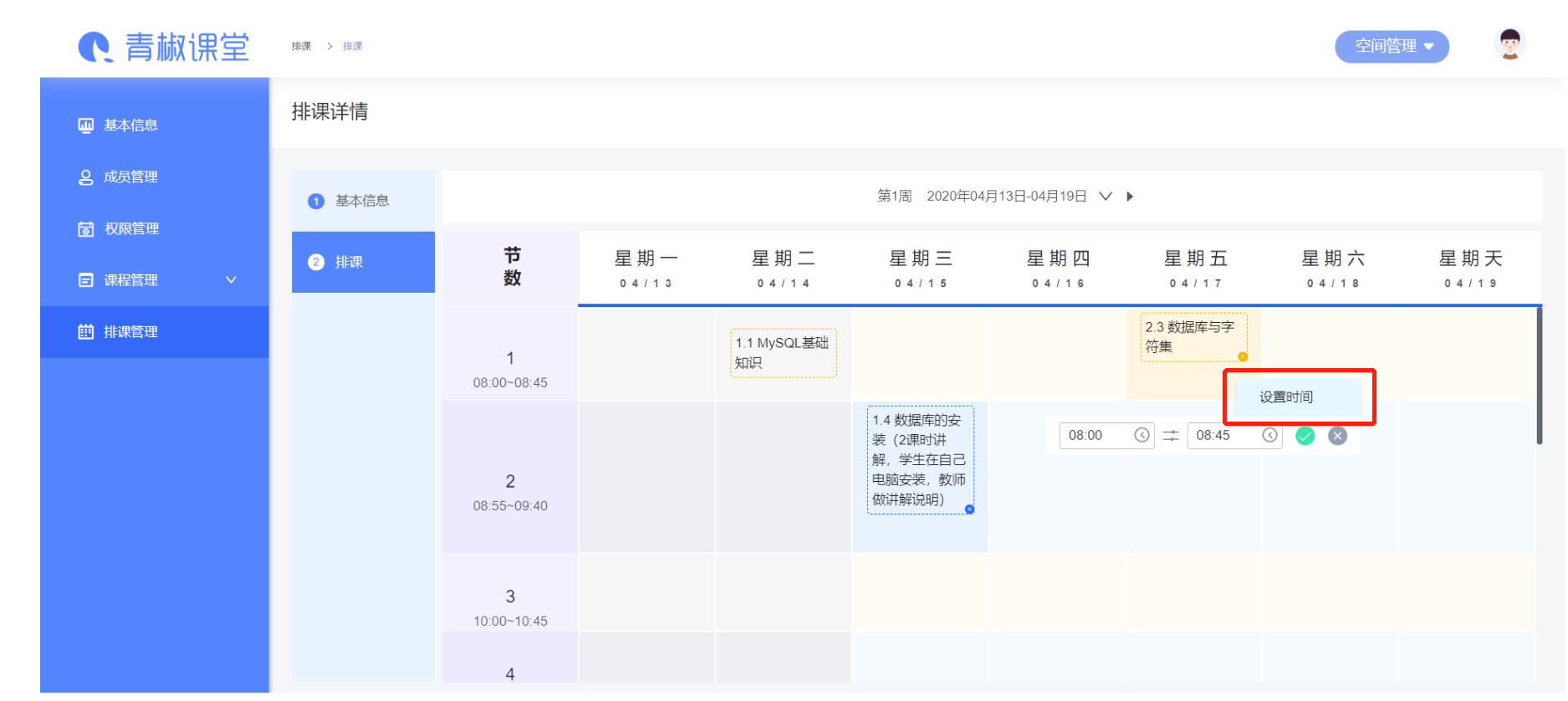Open the week selector chevron
Viewport: 1568px width, 701px height.
click(1106, 197)
